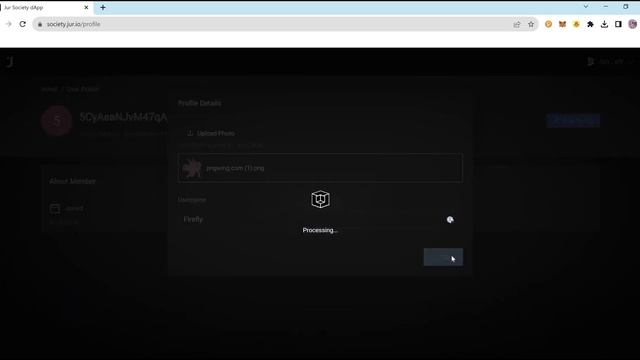Open the Chrome profile avatar
The image size is (640, 360).
pyautogui.click(x=633, y=24)
